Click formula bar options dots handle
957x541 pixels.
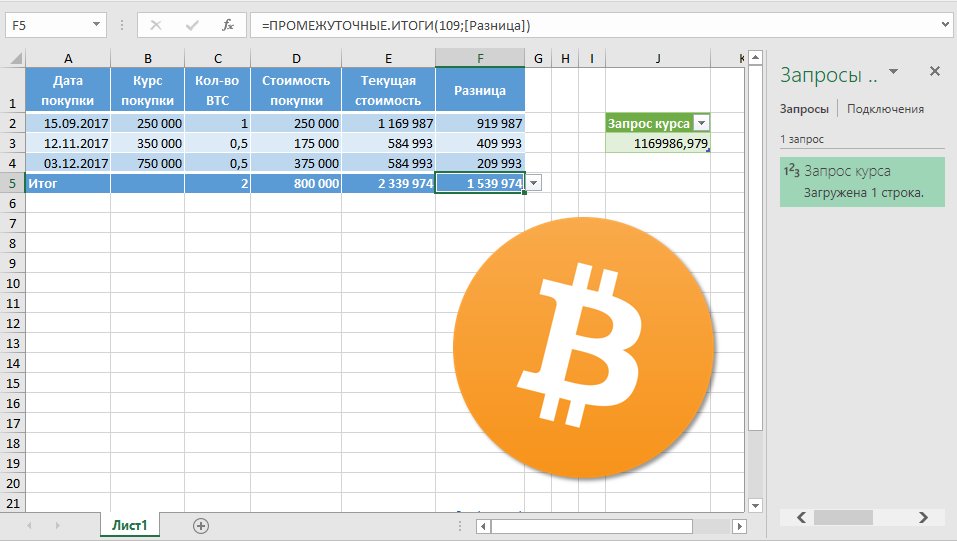pos(122,25)
